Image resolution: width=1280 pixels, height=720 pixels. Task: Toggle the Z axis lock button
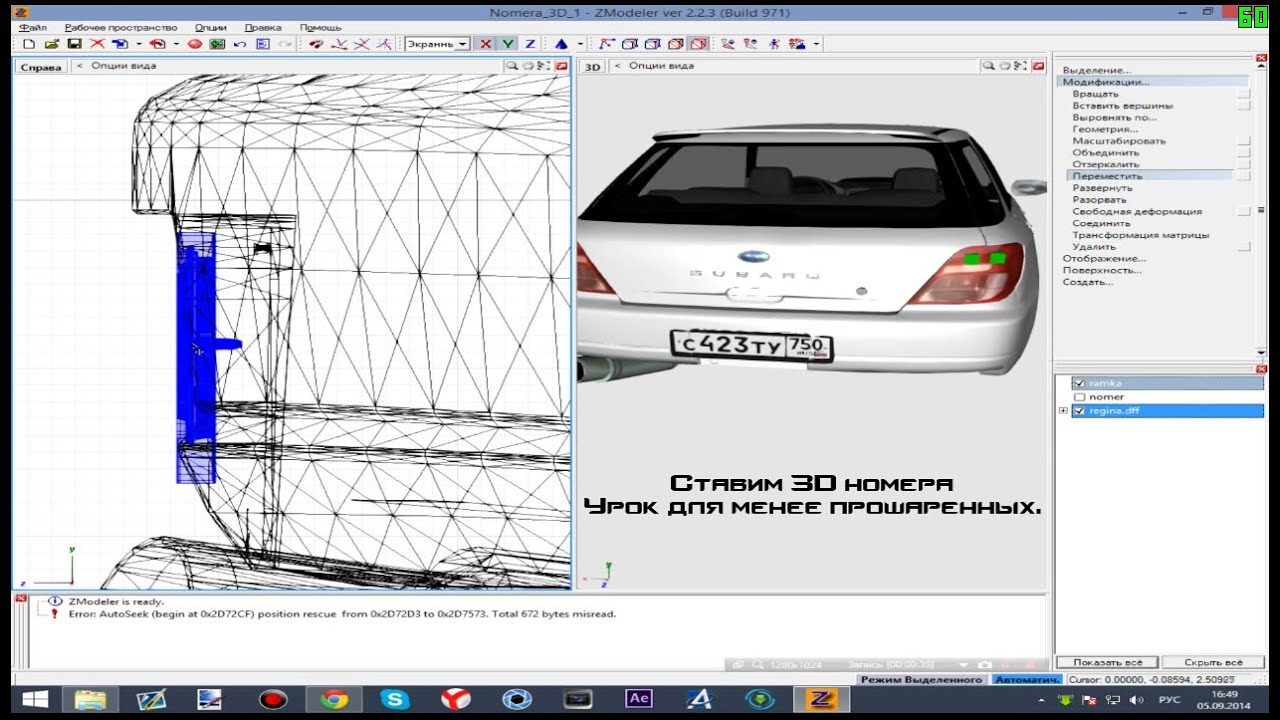click(530, 44)
